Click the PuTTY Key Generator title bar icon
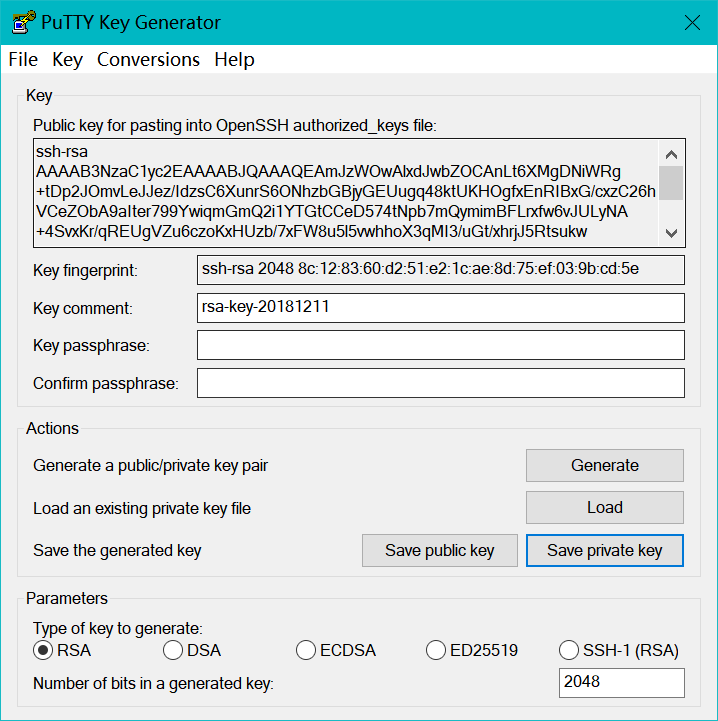Screen dimensions: 718x721 click(24, 22)
